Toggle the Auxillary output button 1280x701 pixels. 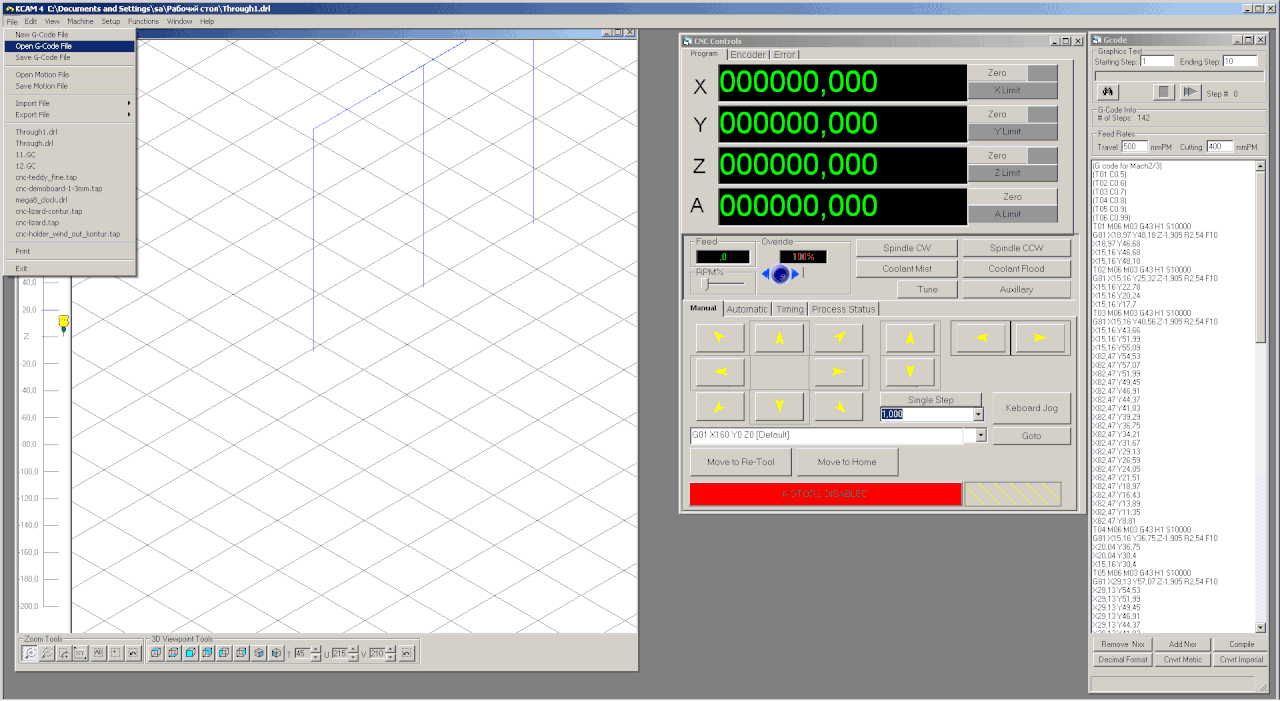[1016, 290]
